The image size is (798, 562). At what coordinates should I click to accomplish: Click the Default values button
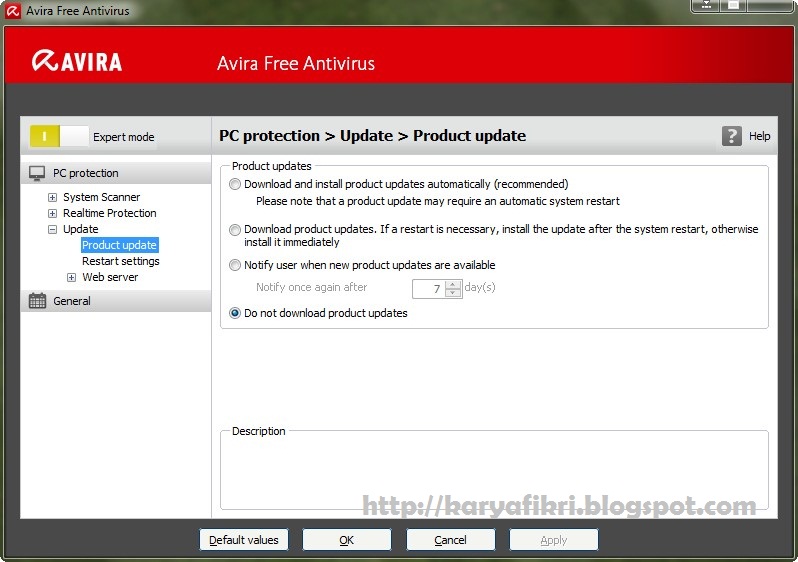click(244, 540)
